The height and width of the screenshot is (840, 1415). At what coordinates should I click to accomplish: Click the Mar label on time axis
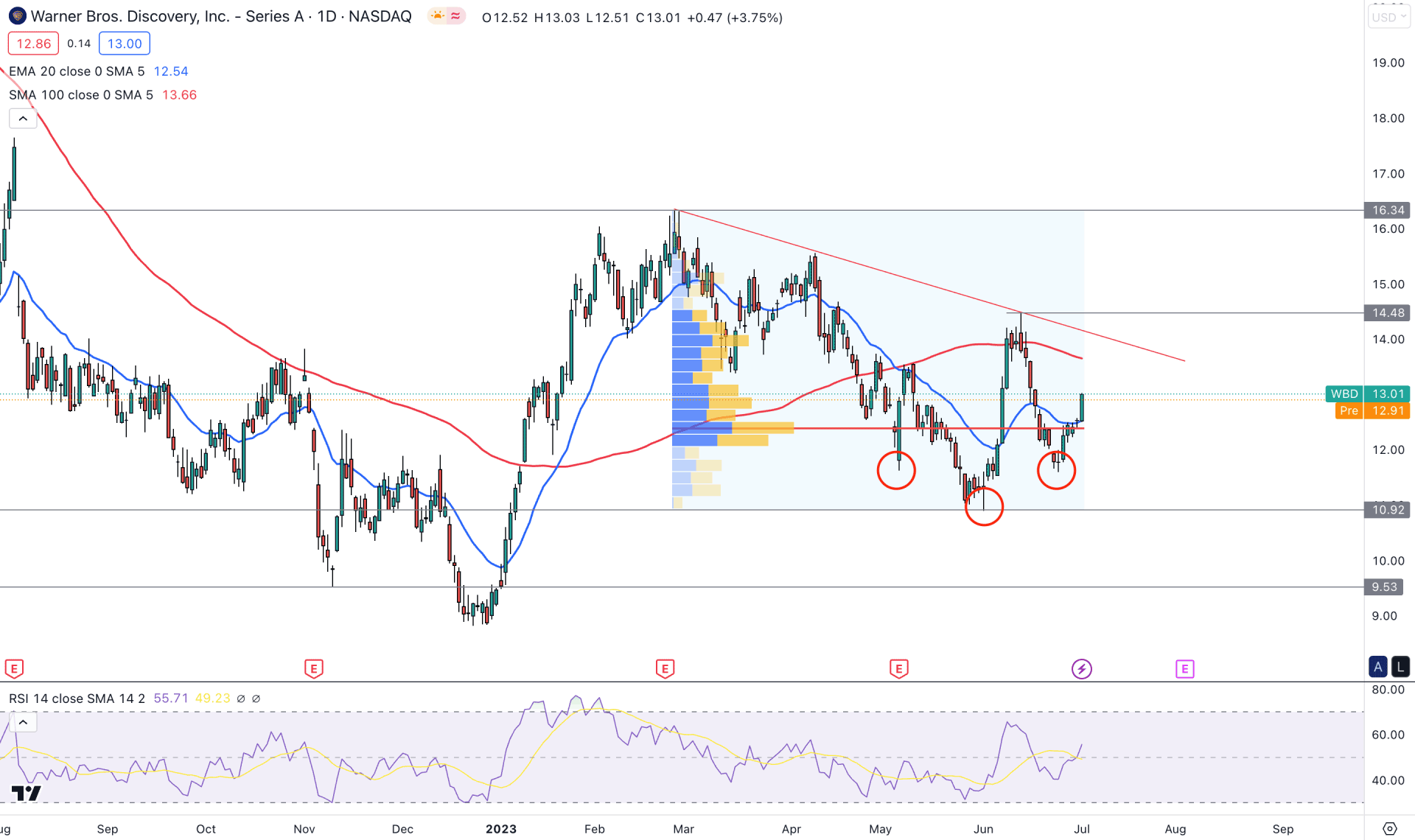click(684, 829)
